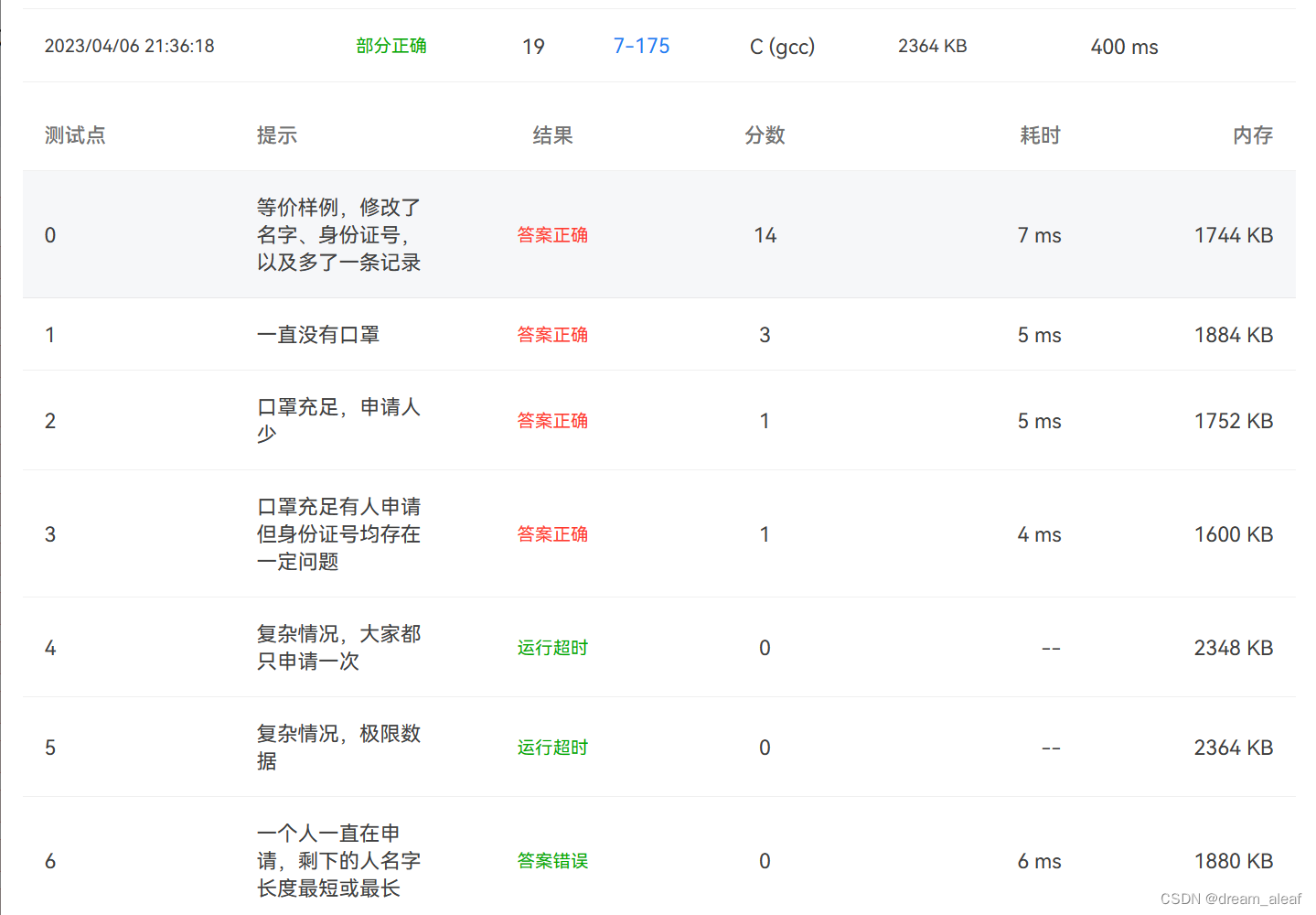1316x915 pixels.
Task: Click hint text 等价样例，修改了名字
Action: (338, 235)
